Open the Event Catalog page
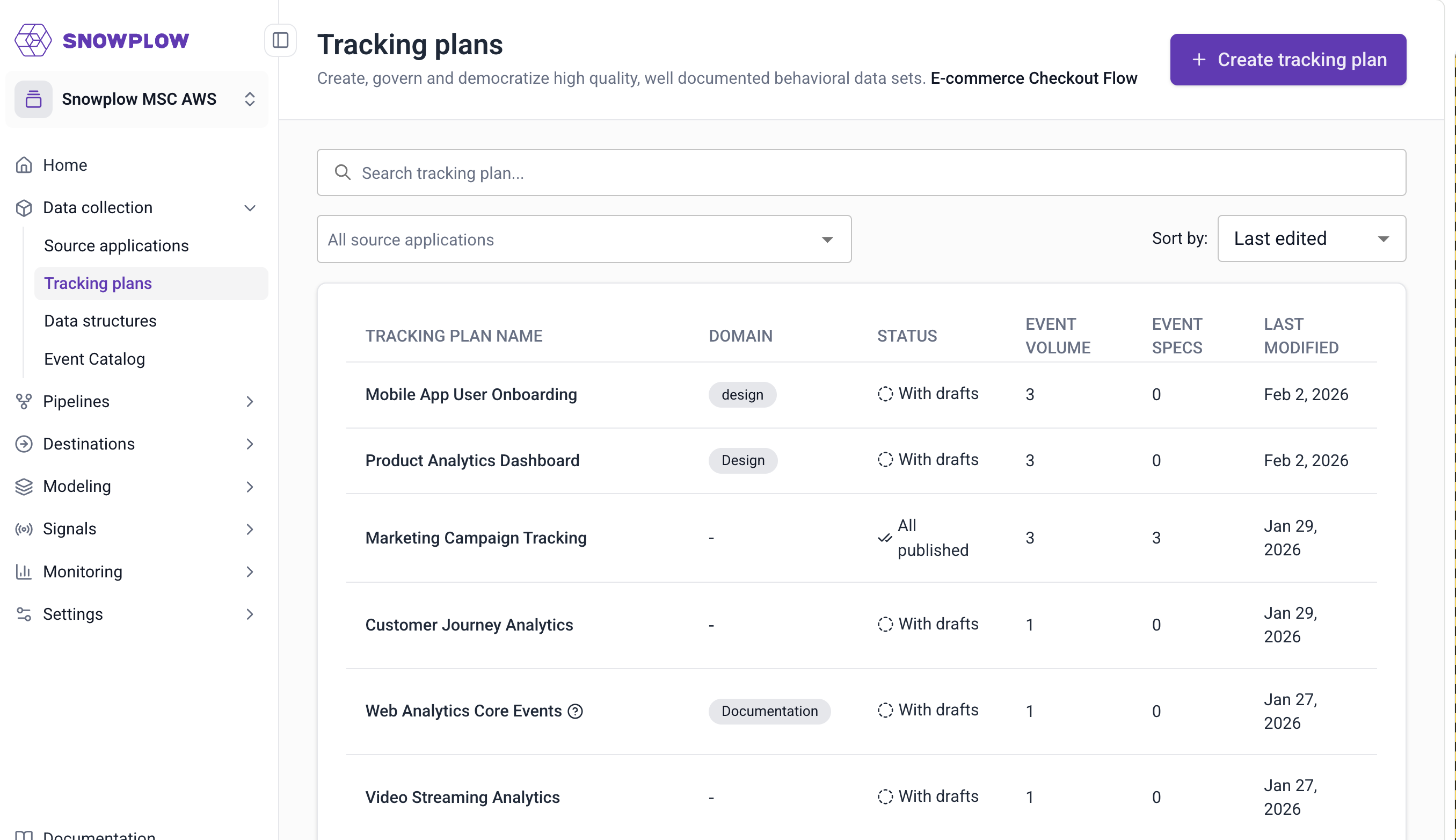Image resolution: width=1456 pixels, height=840 pixels. tap(94, 358)
